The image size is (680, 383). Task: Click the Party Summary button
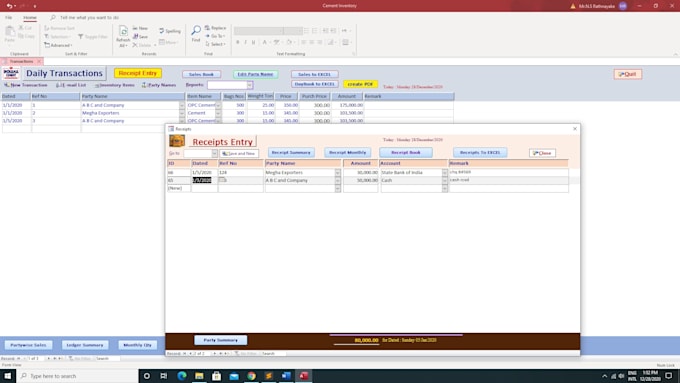coord(221,340)
